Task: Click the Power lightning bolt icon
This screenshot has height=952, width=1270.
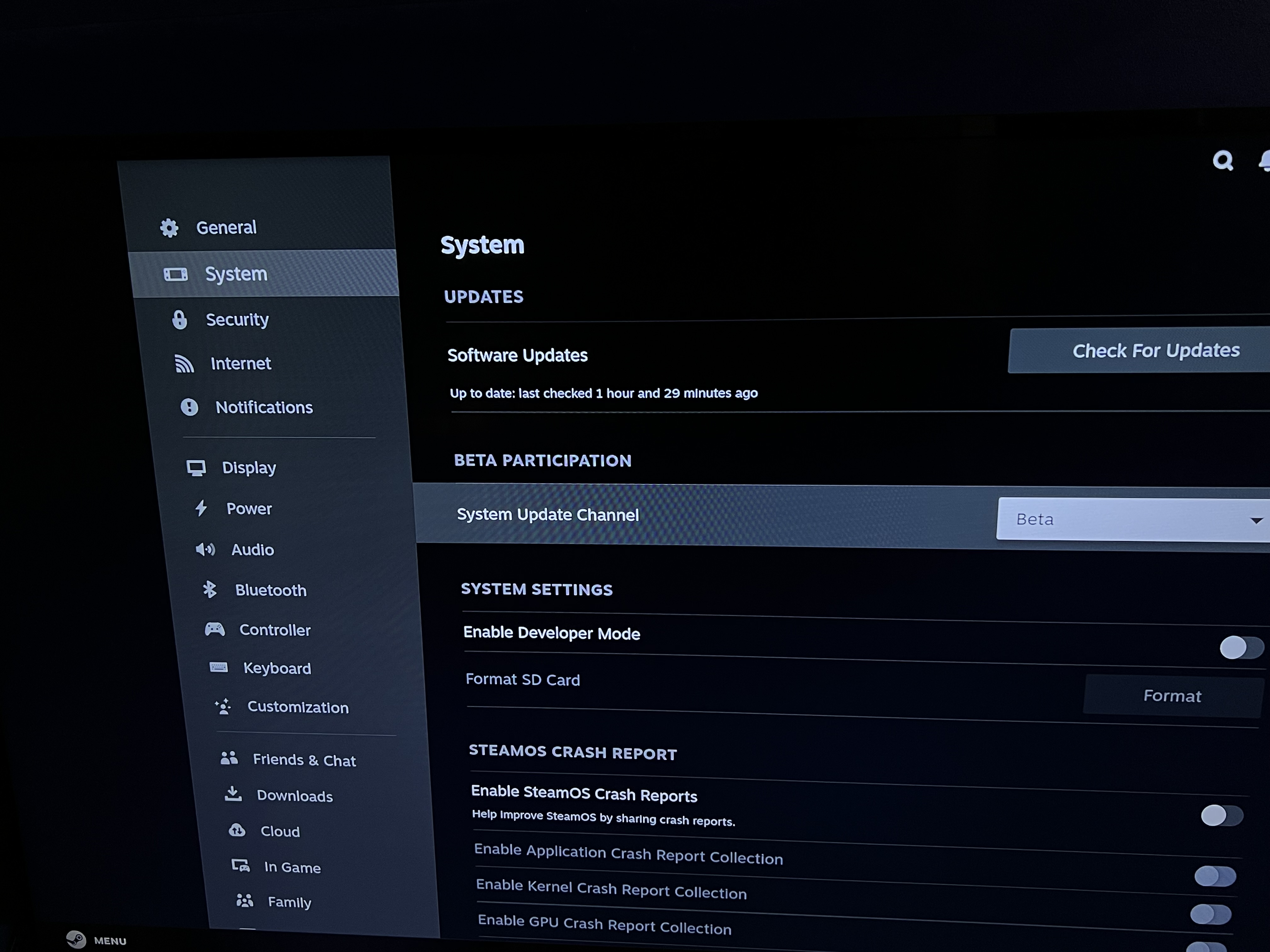Action: tap(201, 508)
